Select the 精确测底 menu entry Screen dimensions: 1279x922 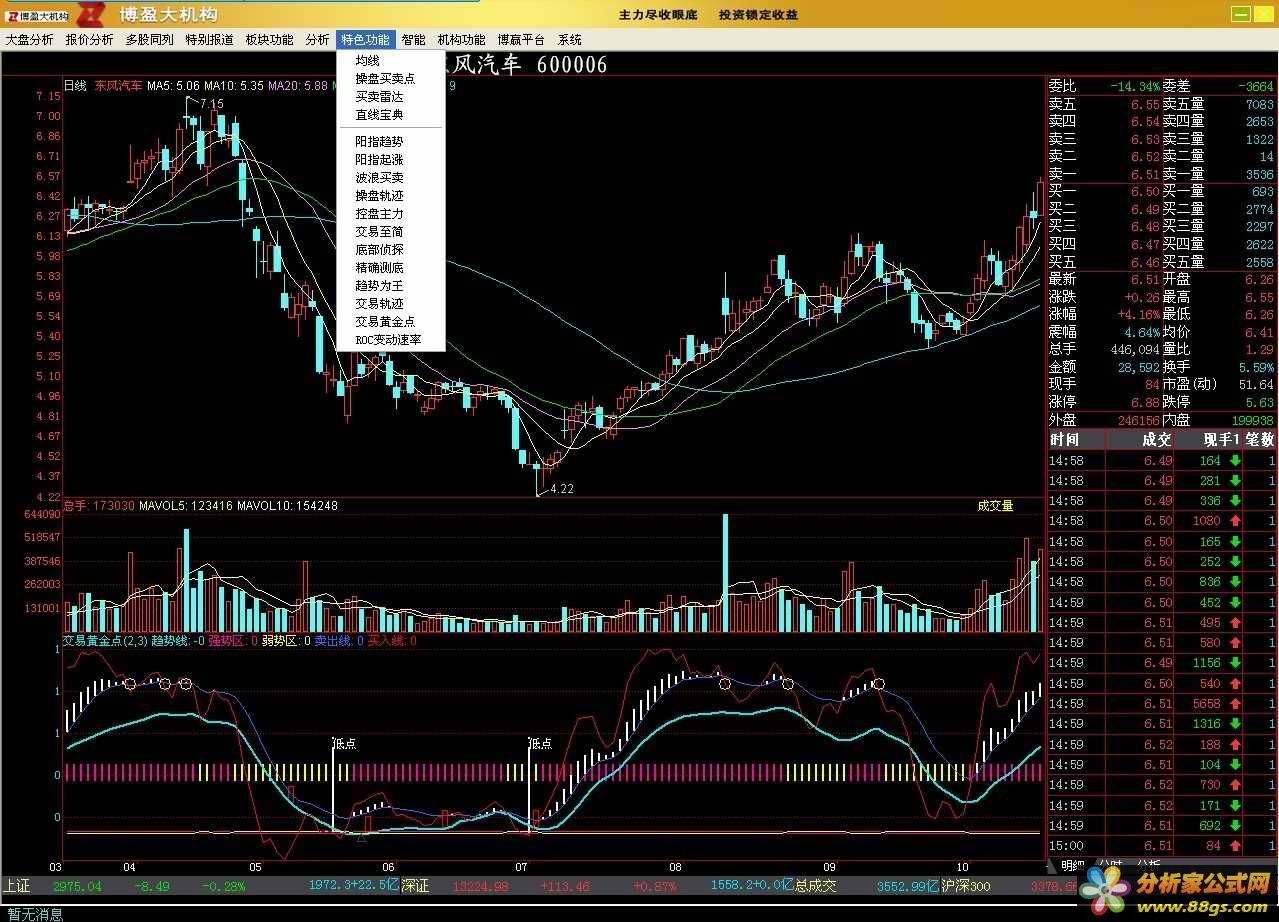[391, 268]
